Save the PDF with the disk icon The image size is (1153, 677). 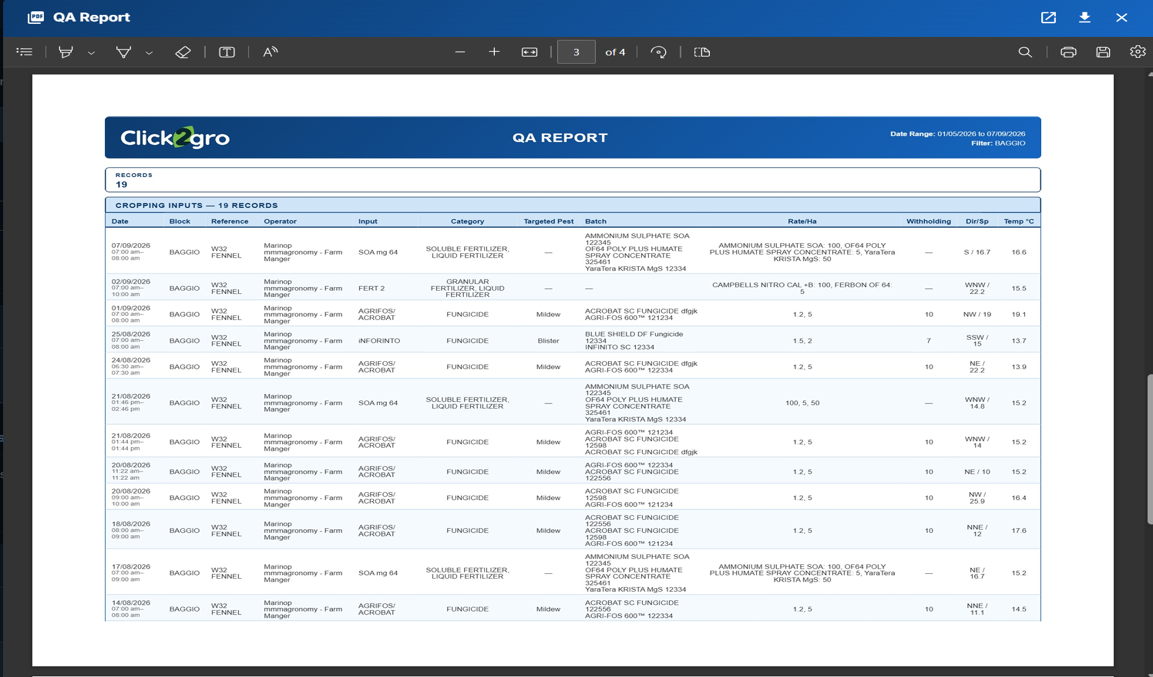click(x=1103, y=52)
